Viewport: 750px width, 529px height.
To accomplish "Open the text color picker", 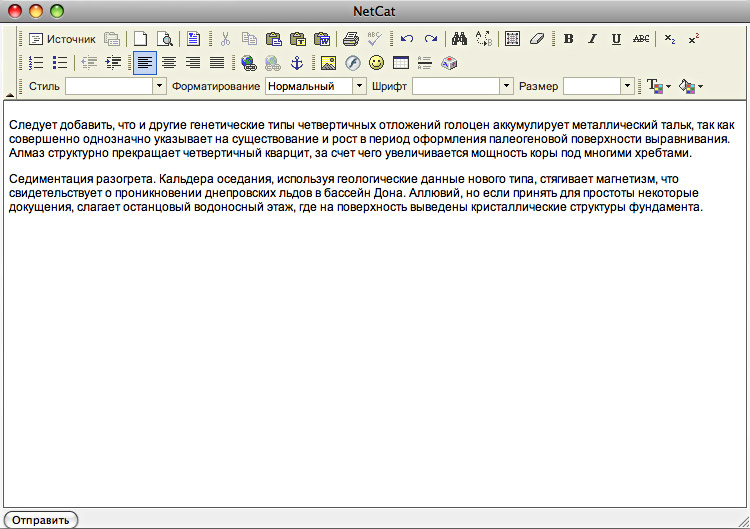I will pyautogui.click(x=659, y=86).
